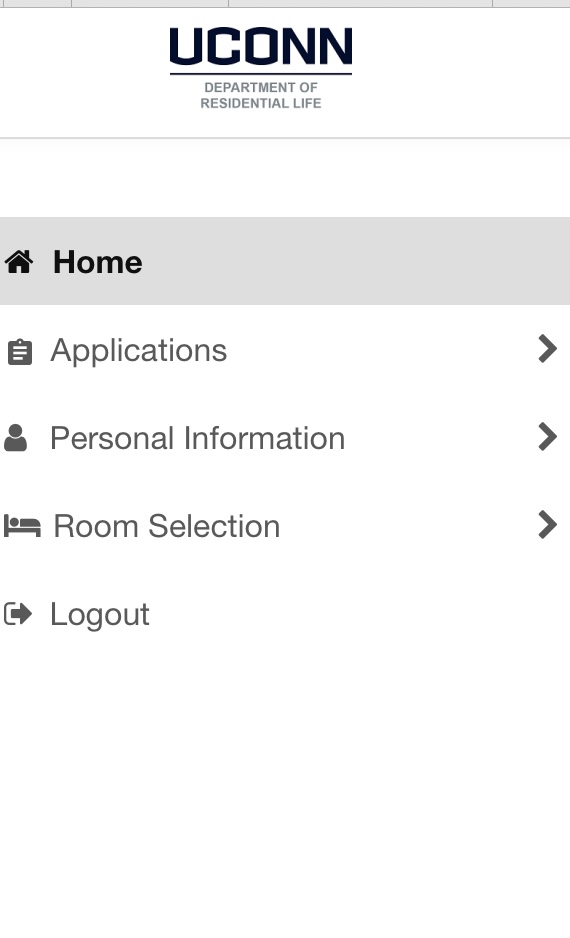
Task: Open the Room Selection text label
Action: click(167, 526)
